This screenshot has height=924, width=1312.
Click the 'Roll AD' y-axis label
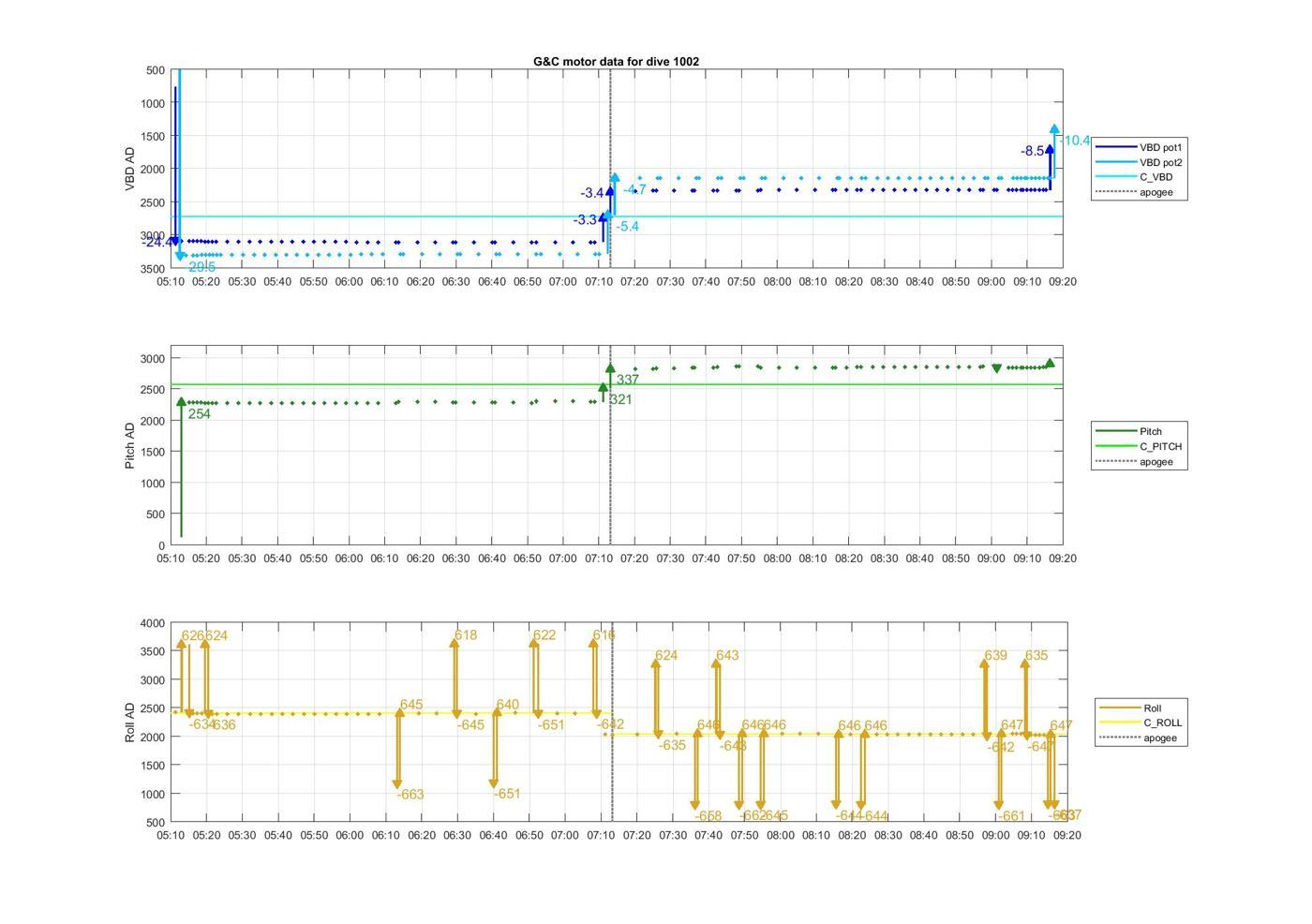click(x=130, y=722)
